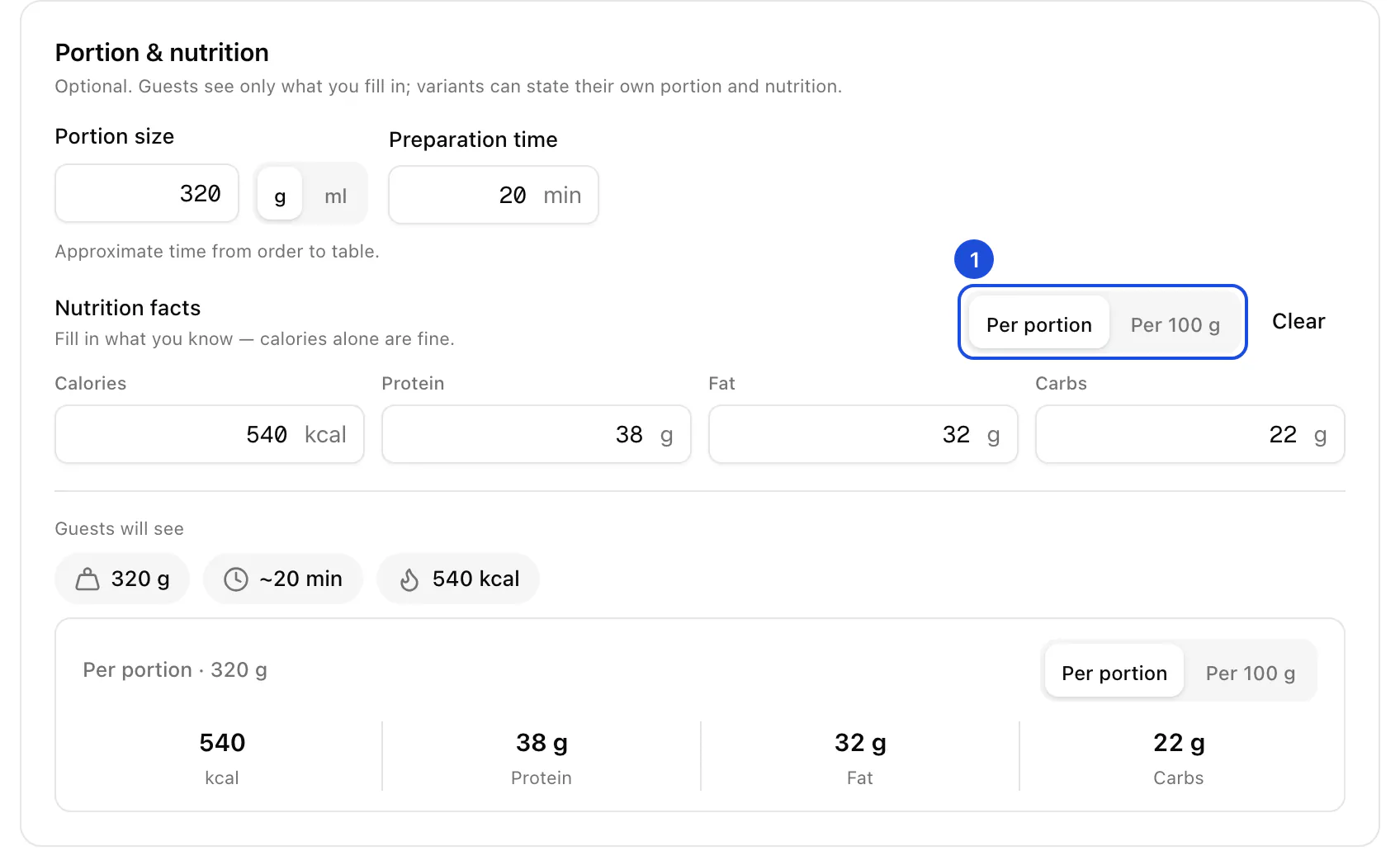
Task: Click the 'Nutrition facts' subheading
Action: pyautogui.click(x=128, y=308)
